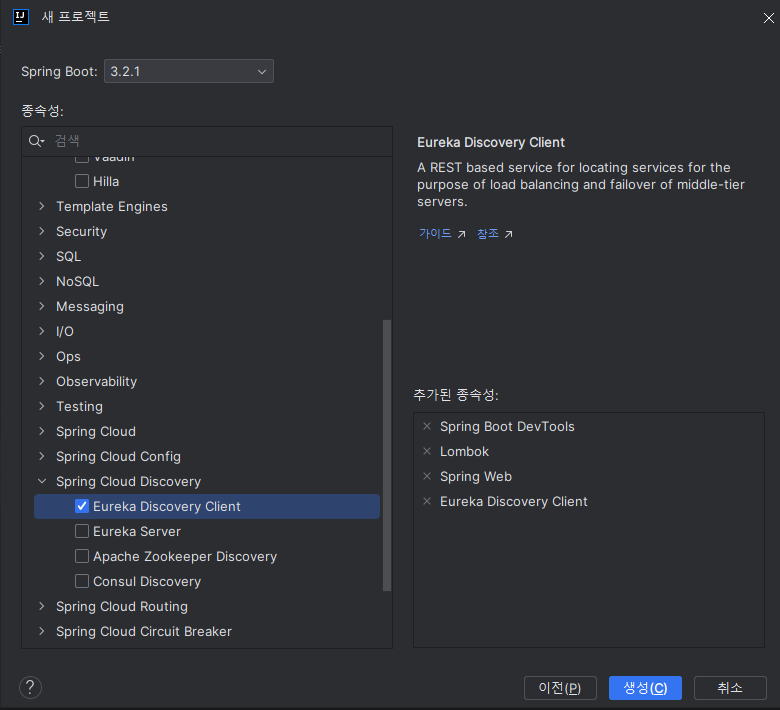780x710 pixels.
Task: Collapse the Spring Cloud Discovery category
Action: click(x=42, y=481)
